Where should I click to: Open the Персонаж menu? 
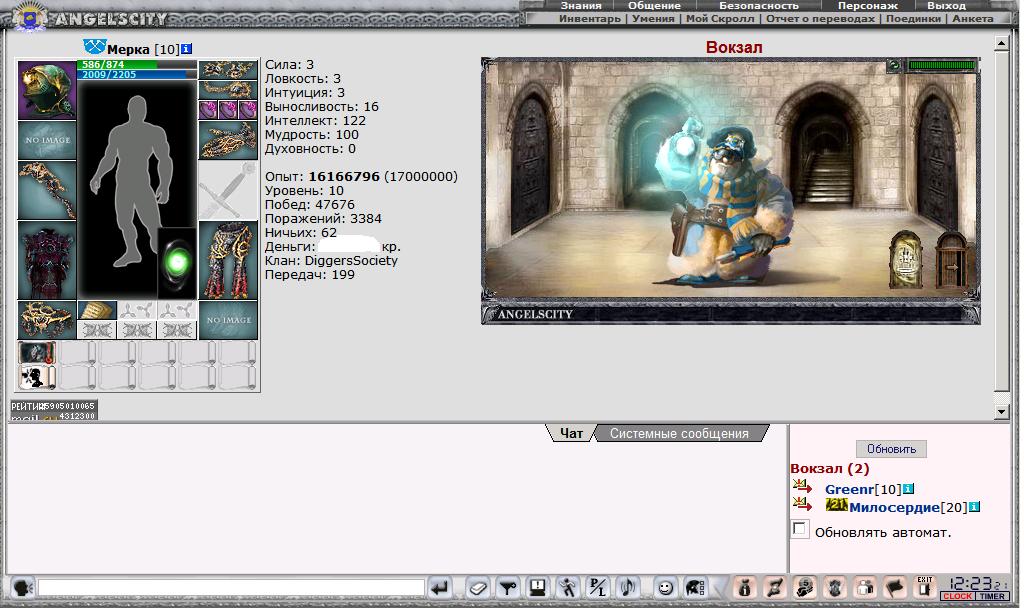pos(868,6)
